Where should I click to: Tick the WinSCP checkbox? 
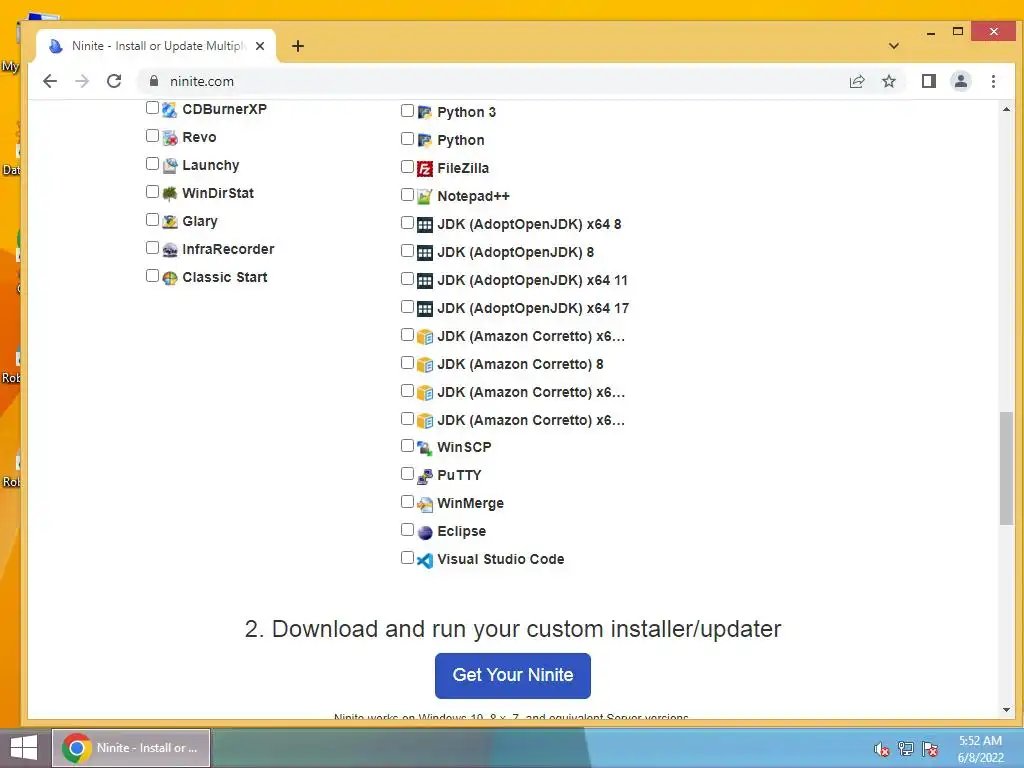coord(407,445)
